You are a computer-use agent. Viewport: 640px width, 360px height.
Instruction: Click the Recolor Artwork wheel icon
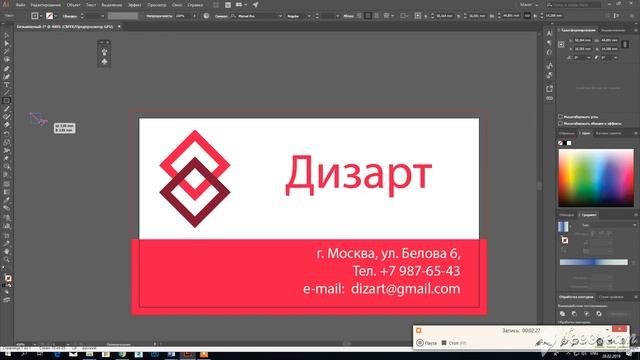[206, 16]
